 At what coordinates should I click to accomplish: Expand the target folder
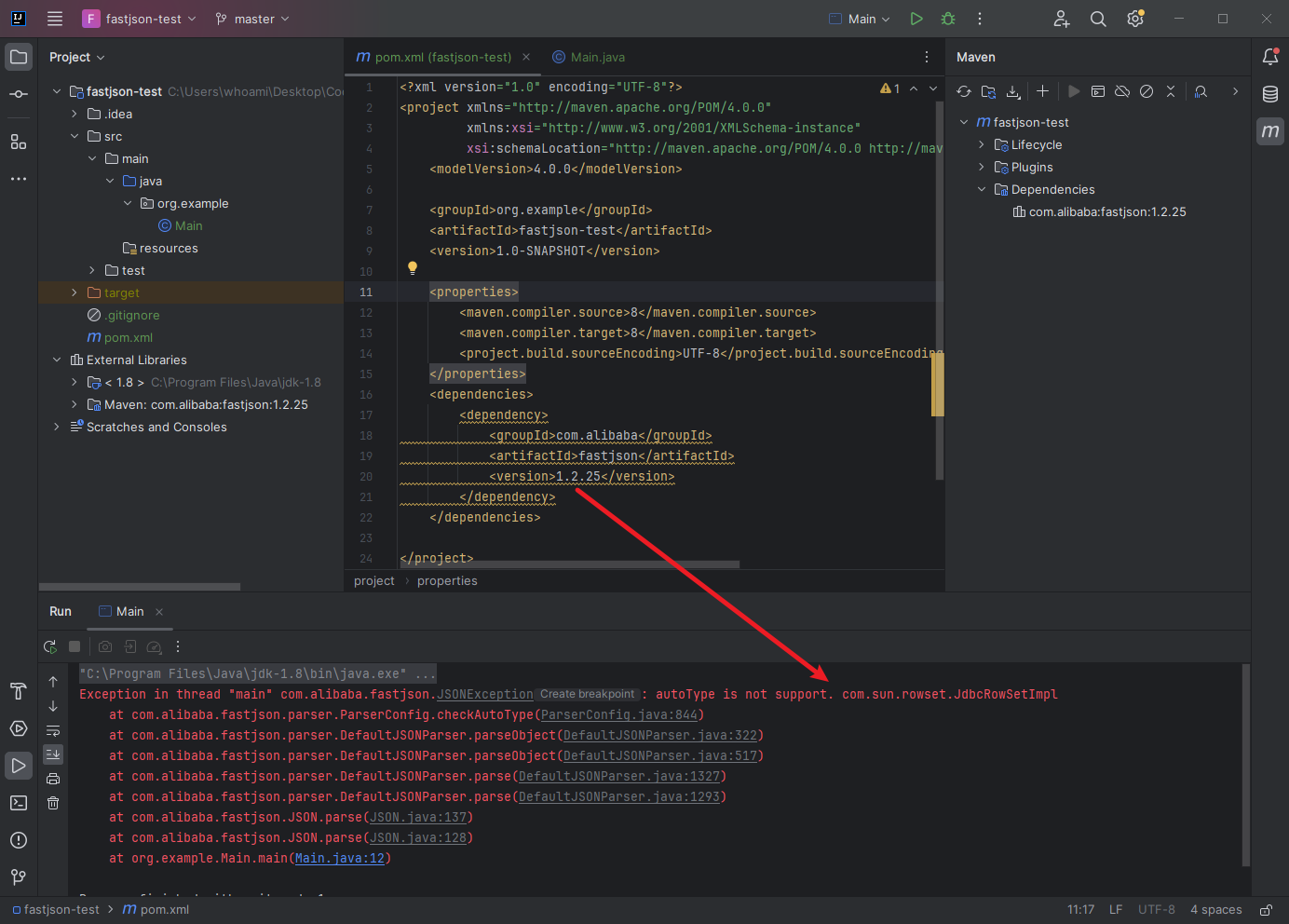[x=75, y=292]
